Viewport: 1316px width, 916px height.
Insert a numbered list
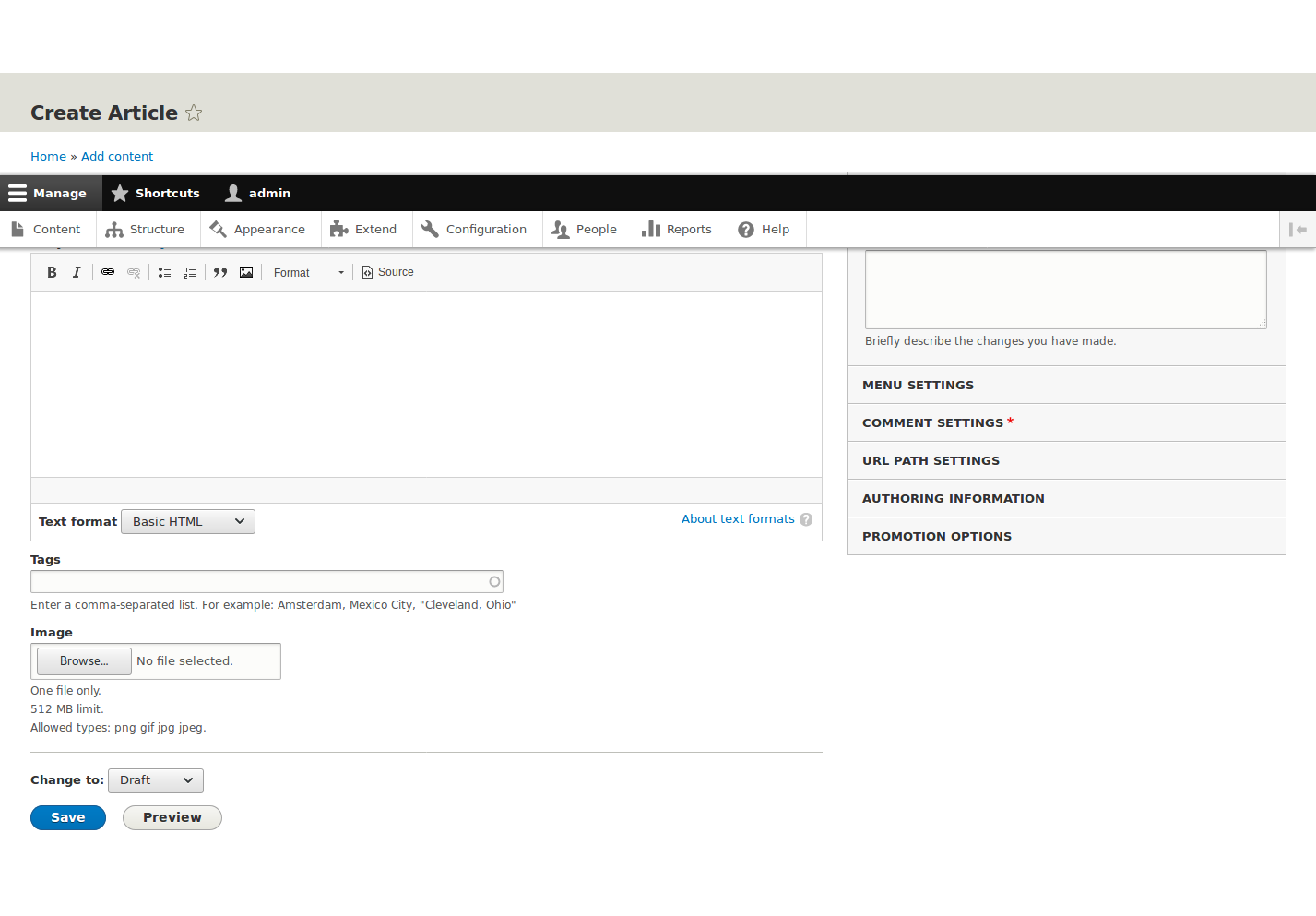pos(190,271)
